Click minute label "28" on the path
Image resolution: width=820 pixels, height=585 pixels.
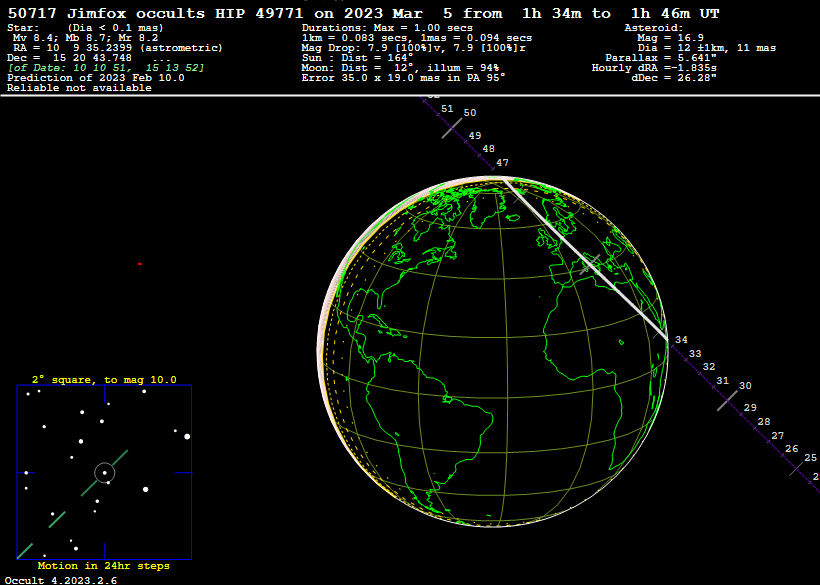[x=764, y=421]
